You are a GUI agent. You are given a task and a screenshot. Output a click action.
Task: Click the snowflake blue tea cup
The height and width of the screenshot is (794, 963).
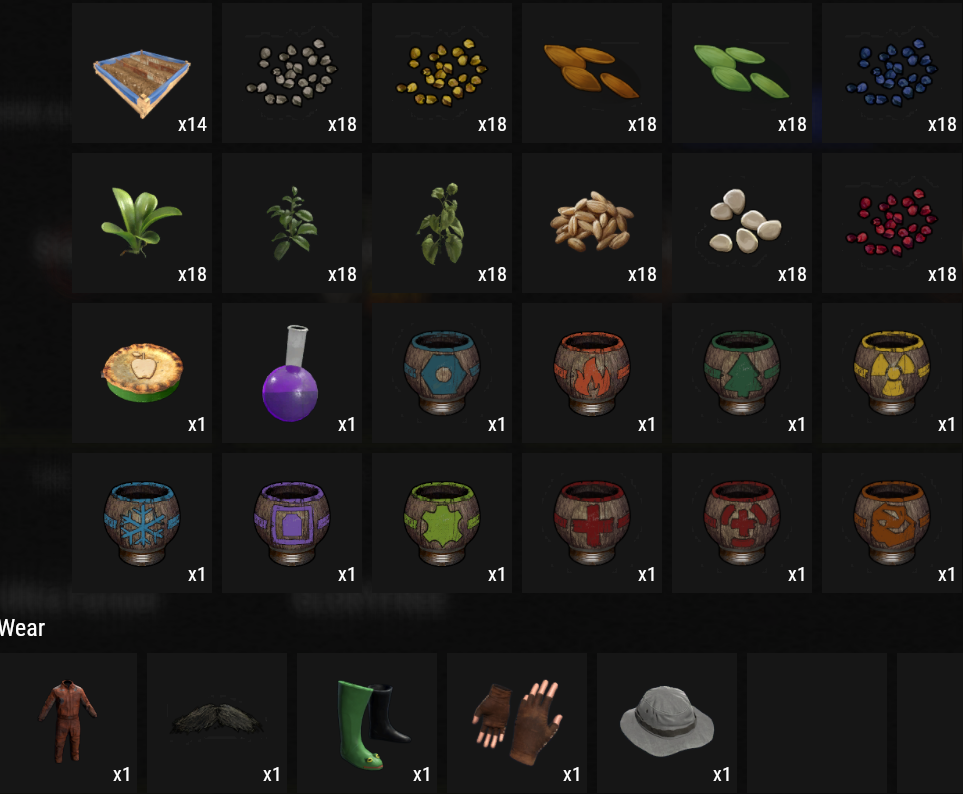(x=142, y=523)
